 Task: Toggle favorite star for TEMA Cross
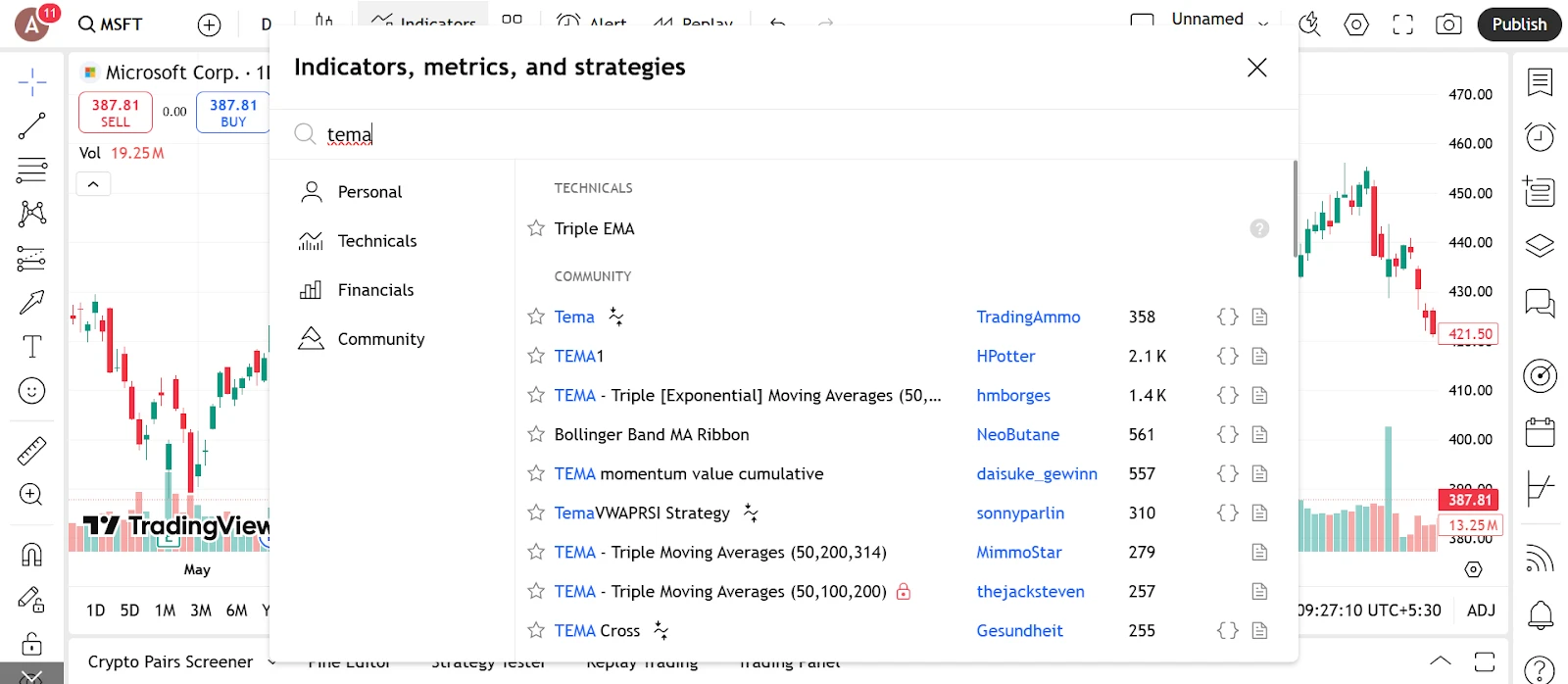pos(536,630)
